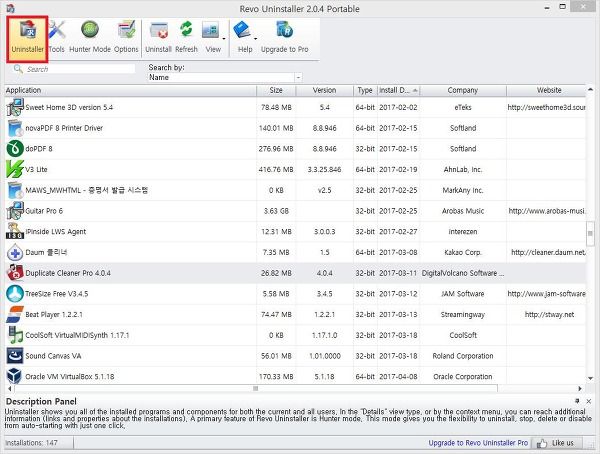
Task: Sort by Version column header
Action: [x=324, y=90]
